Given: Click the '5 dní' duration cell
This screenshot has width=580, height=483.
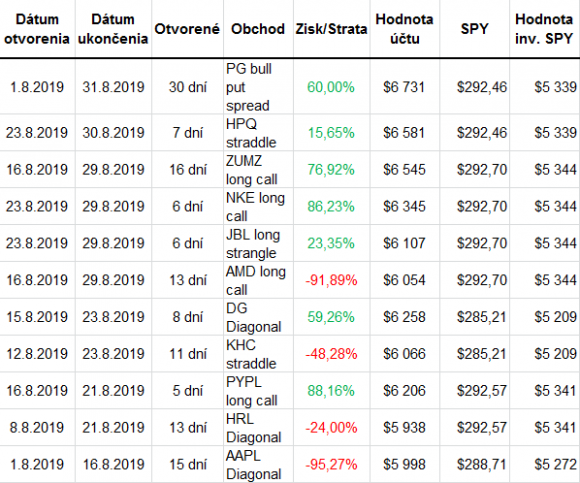Looking at the screenshot, I should [x=187, y=391].
